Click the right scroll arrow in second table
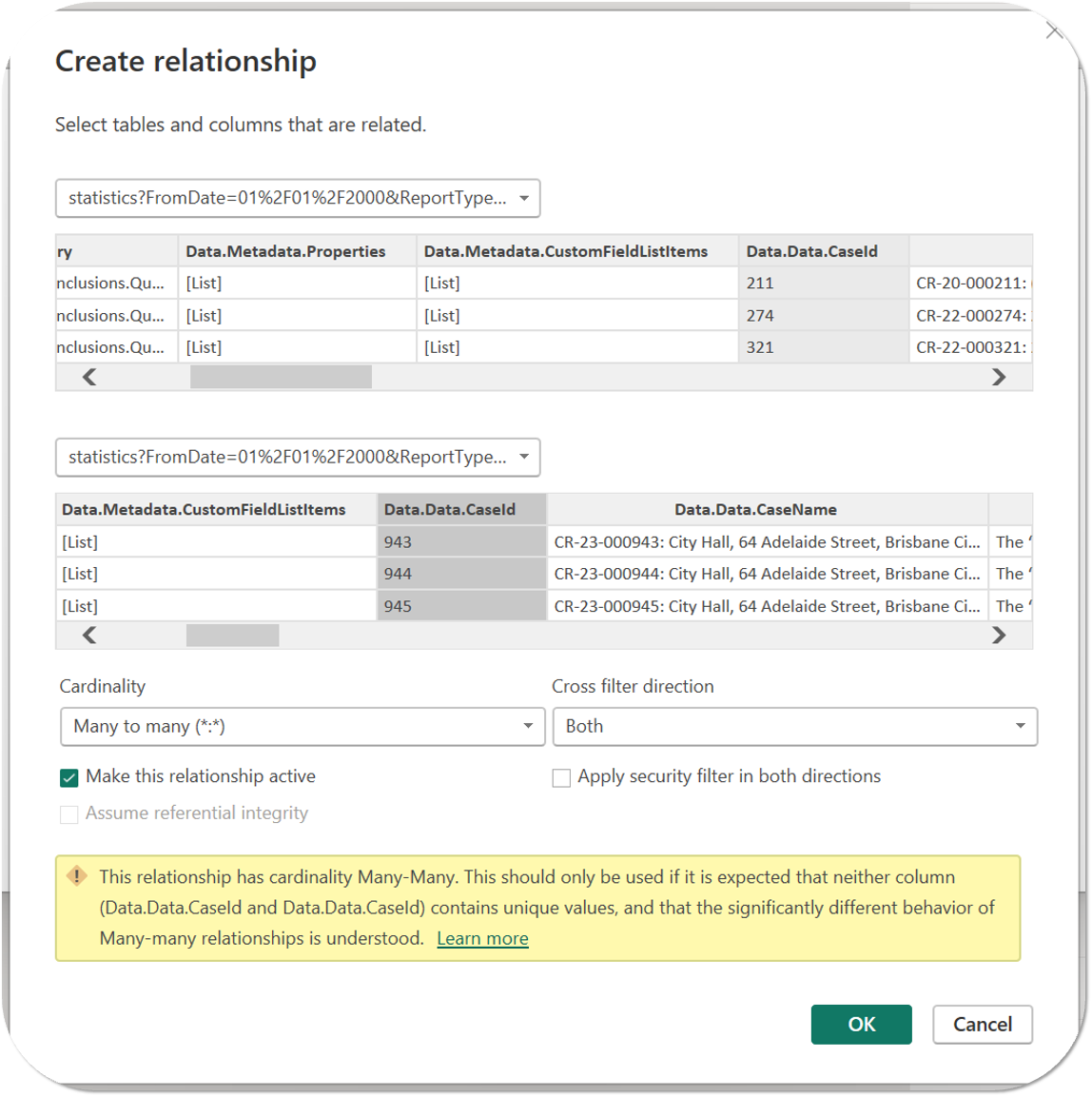Screen dimensions: 1092x1097 [x=998, y=636]
